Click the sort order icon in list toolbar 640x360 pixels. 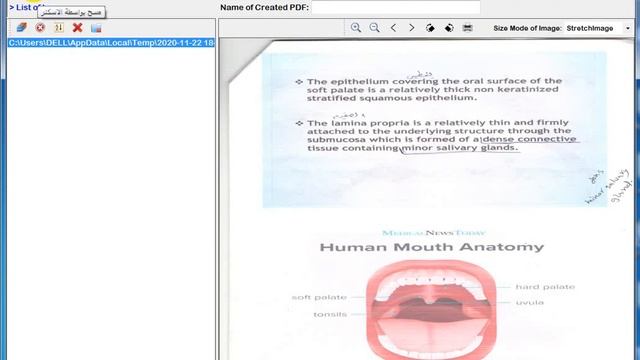click(x=59, y=27)
